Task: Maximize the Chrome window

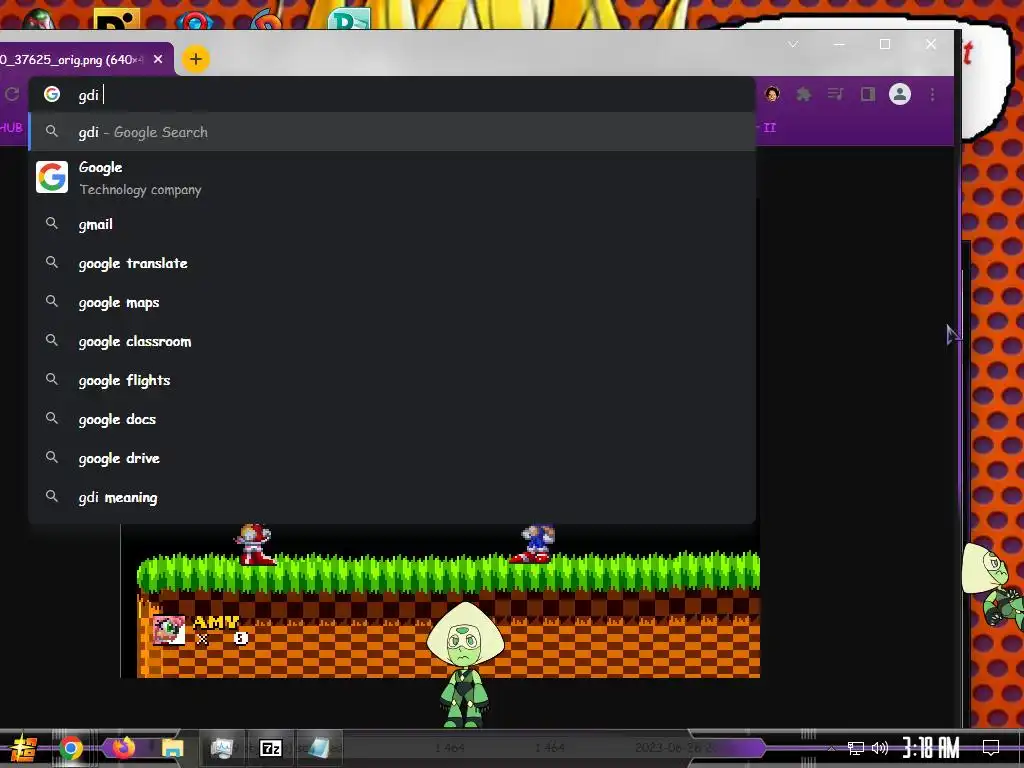Action: coord(885,44)
